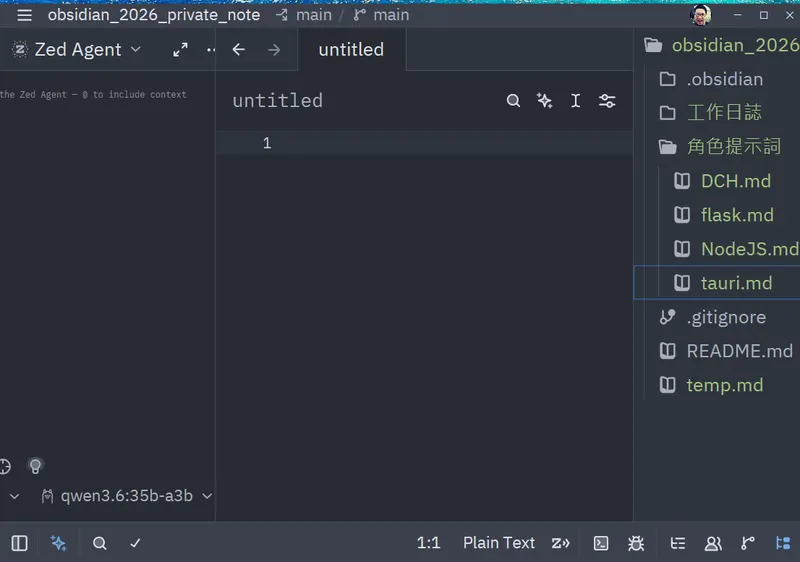Open the hamburger application menu
800x562 pixels.
click(x=24, y=15)
